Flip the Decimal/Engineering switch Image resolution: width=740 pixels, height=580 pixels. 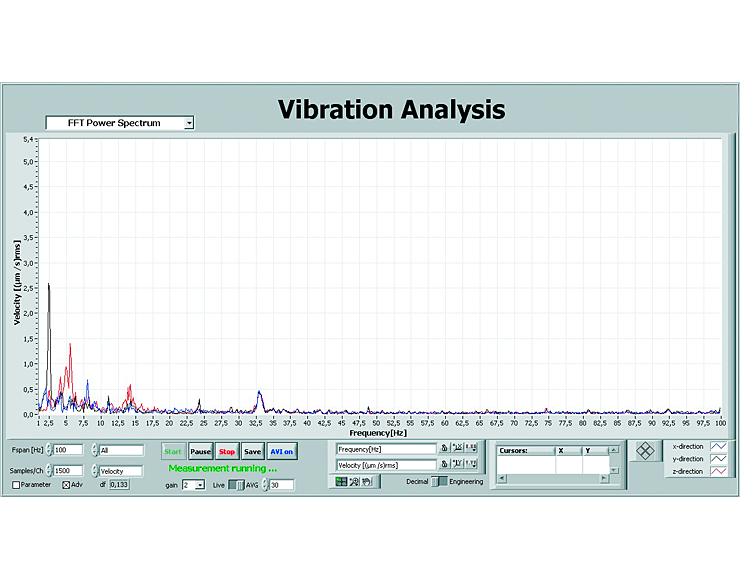point(438,482)
